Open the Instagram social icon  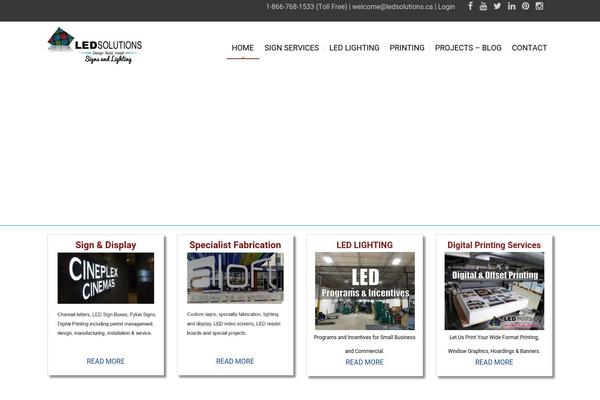tap(539, 6)
